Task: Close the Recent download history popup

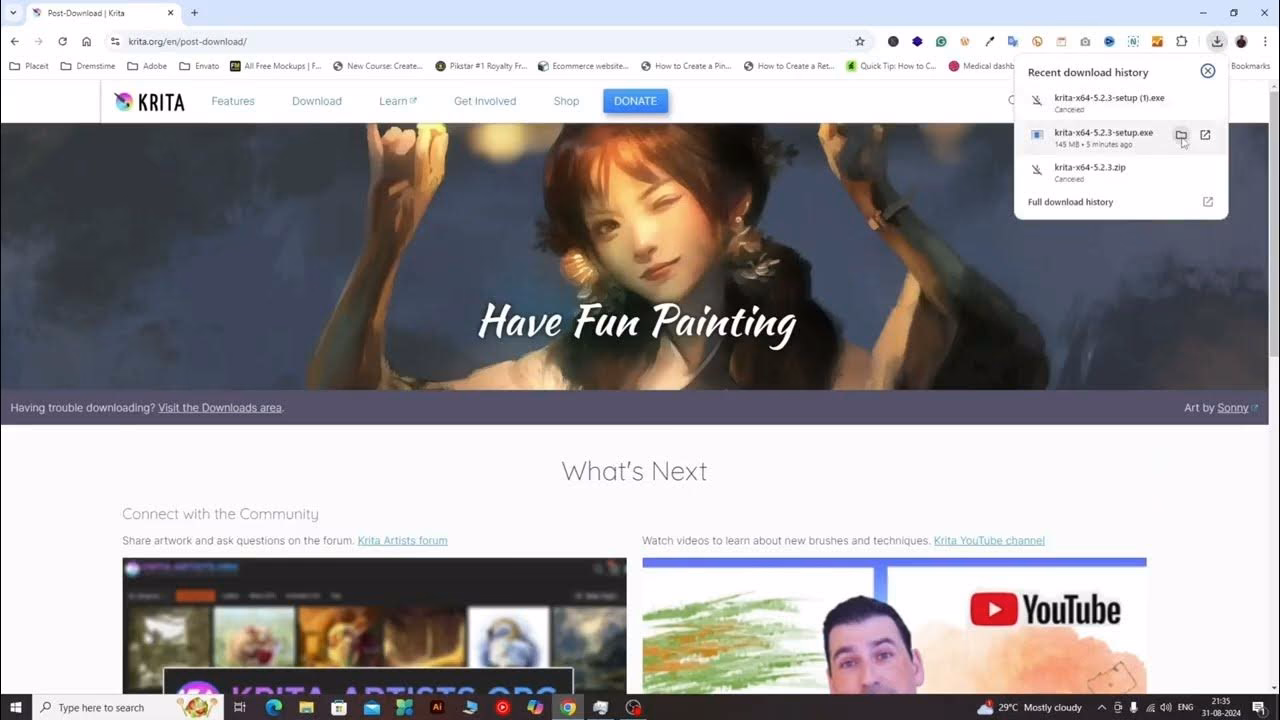Action: [x=1207, y=71]
